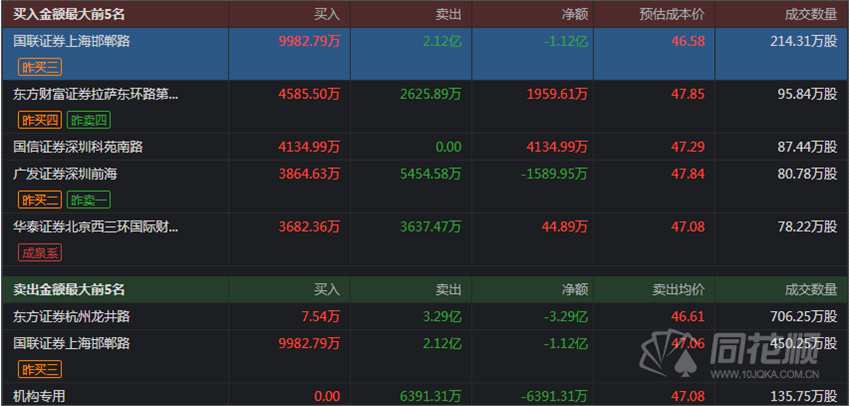This screenshot has width=850, height=406.
Task: Click the 47.29 estimated cost value
Action: pyautogui.click(x=688, y=146)
